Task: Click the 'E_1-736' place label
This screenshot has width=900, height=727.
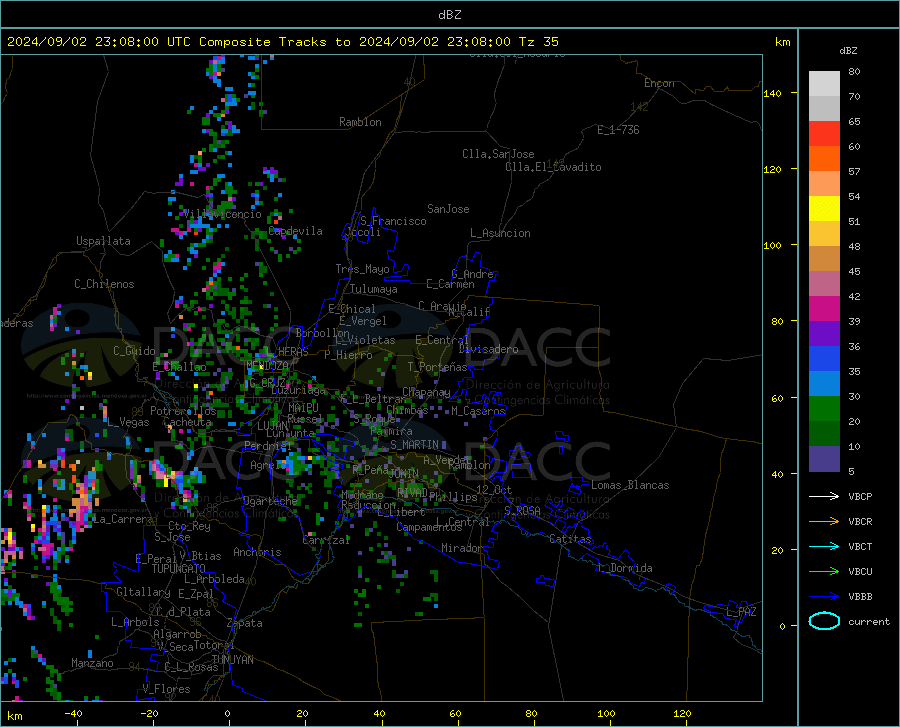Action: (618, 130)
